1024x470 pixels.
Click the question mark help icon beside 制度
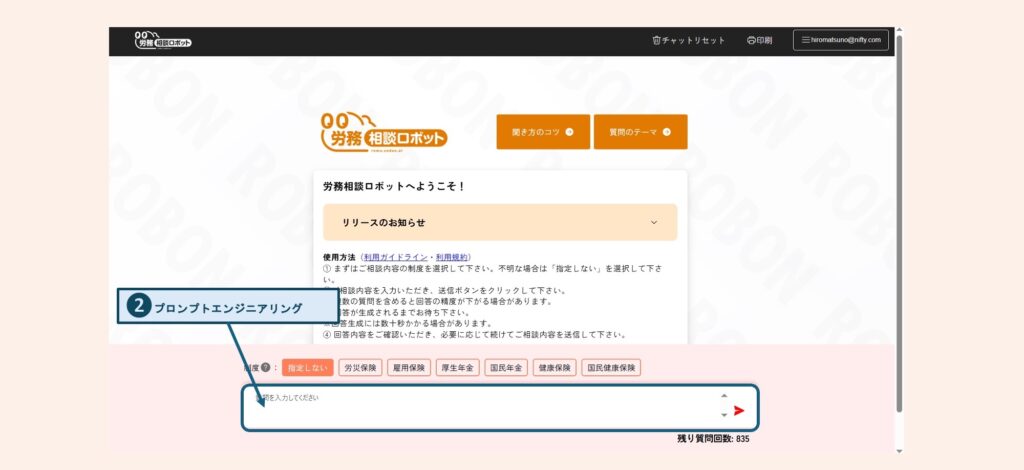tap(266, 368)
